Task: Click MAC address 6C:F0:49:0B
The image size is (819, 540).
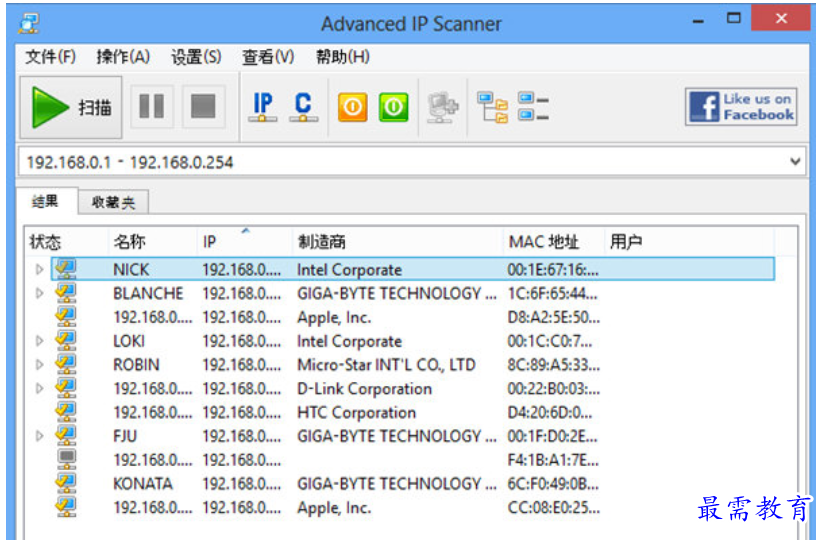Action: point(553,484)
